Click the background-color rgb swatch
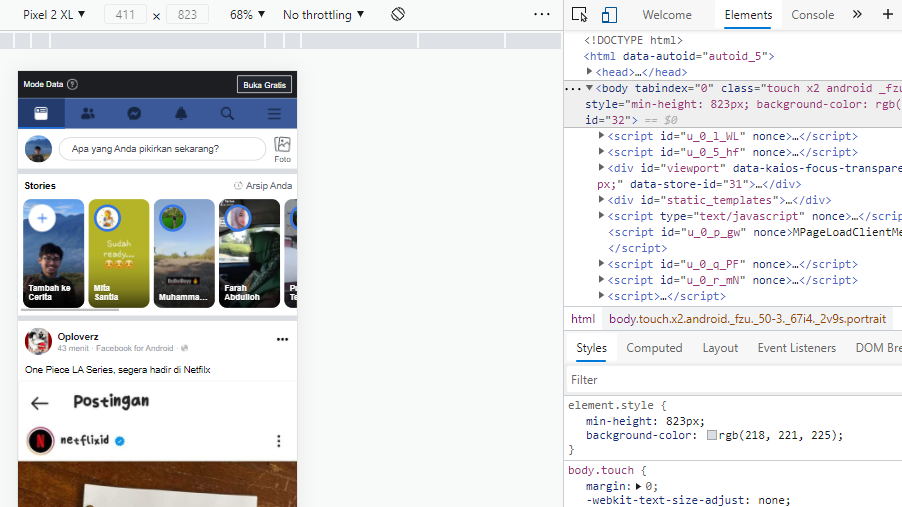The image size is (902, 507). click(x=712, y=435)
